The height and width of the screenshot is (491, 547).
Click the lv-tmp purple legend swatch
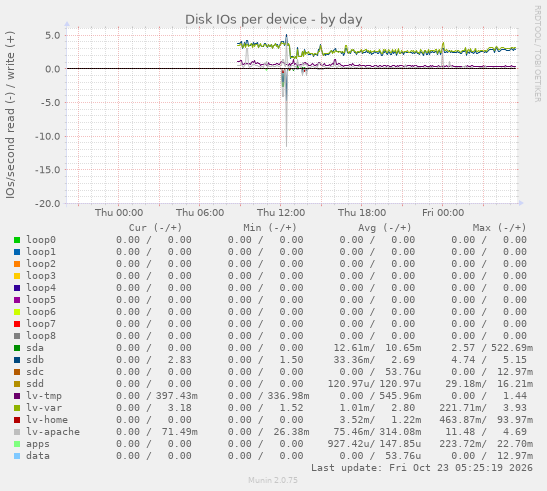17,396
